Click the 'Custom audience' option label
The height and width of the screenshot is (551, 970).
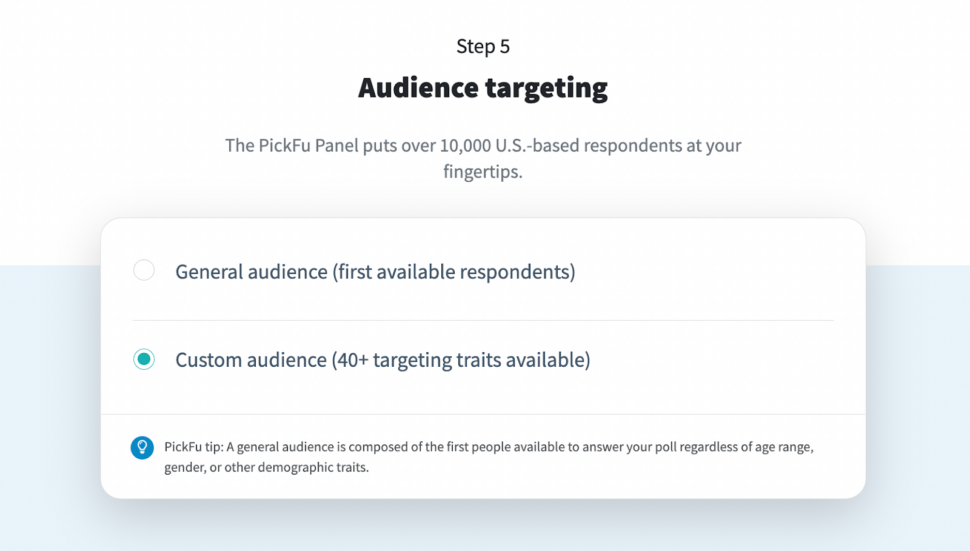[x=250, y=360]
